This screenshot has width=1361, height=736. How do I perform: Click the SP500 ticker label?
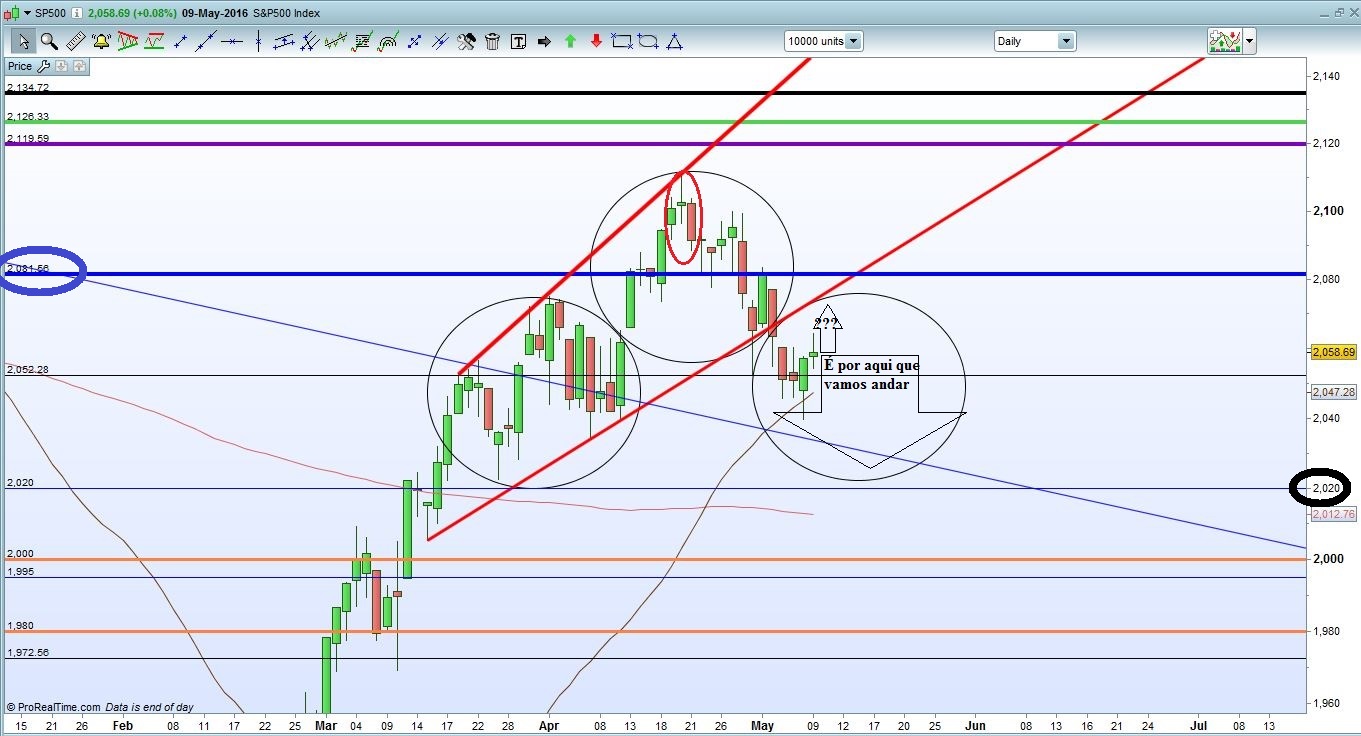pos(51,14)
